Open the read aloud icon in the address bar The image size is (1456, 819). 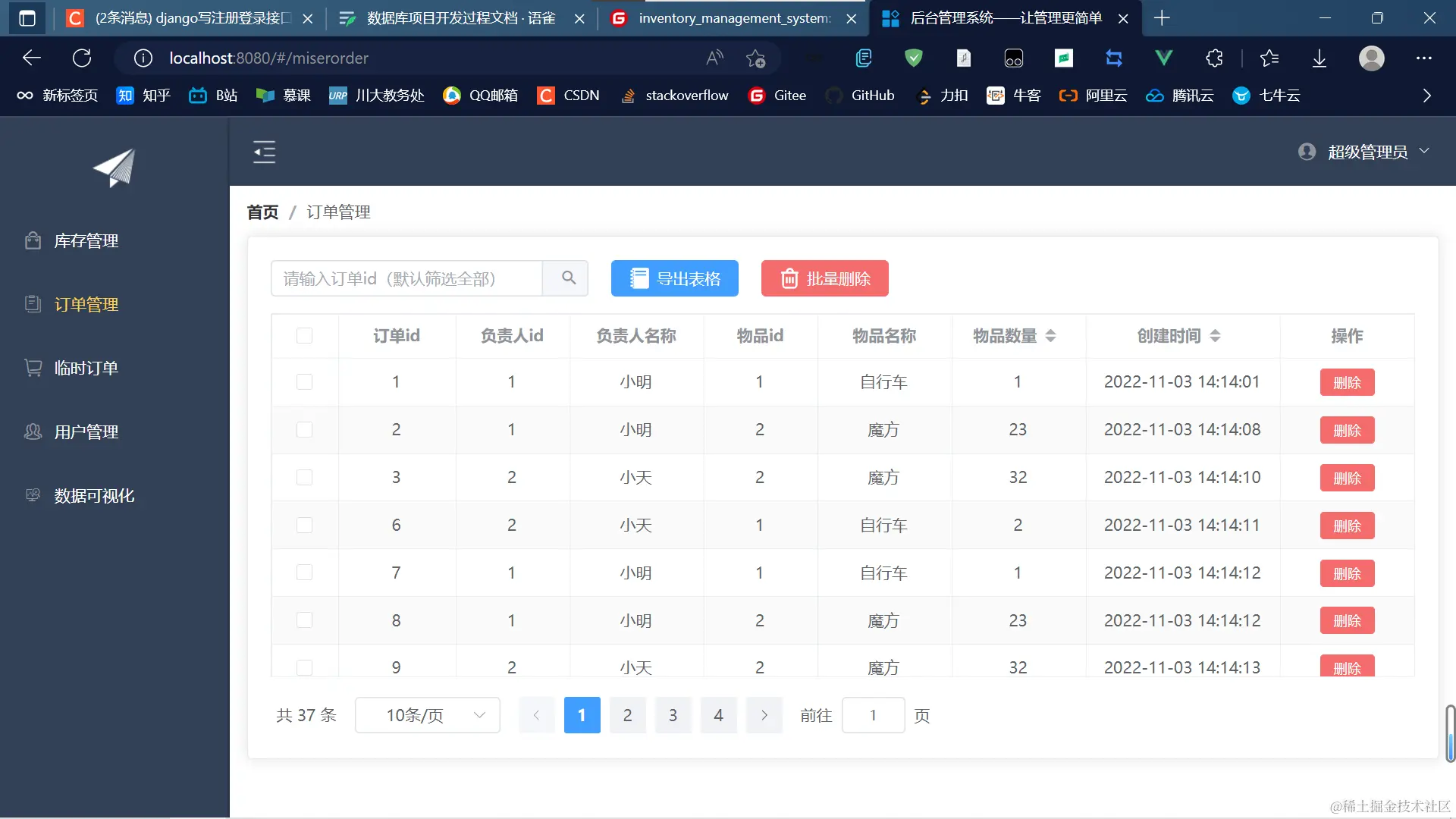coord(714,58)
